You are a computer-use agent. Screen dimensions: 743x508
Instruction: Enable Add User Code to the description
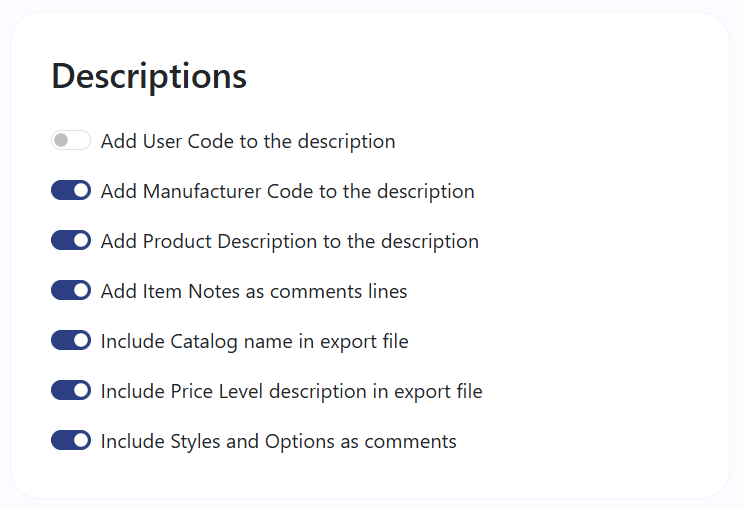(71, 141)
